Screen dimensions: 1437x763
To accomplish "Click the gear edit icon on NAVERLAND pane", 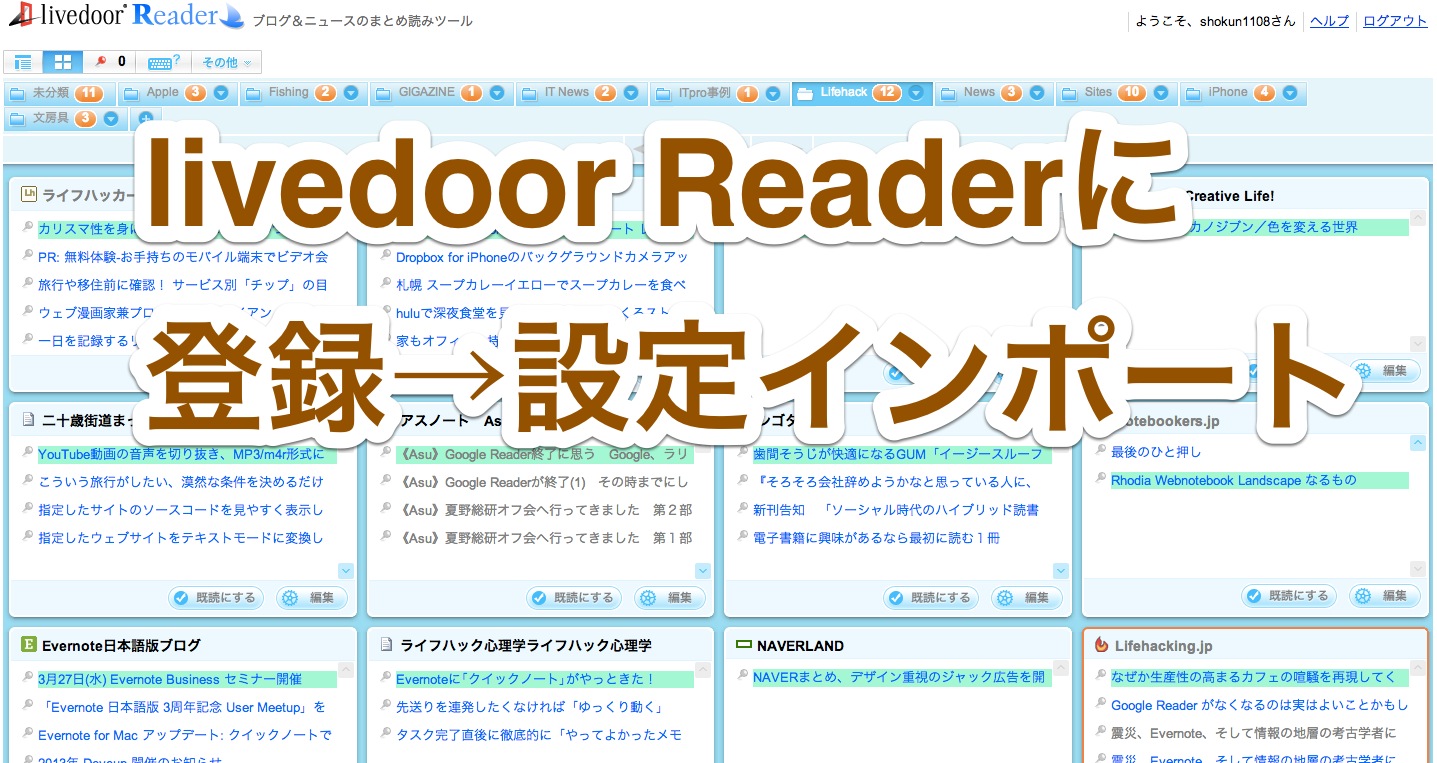I will coord(1027,596).
